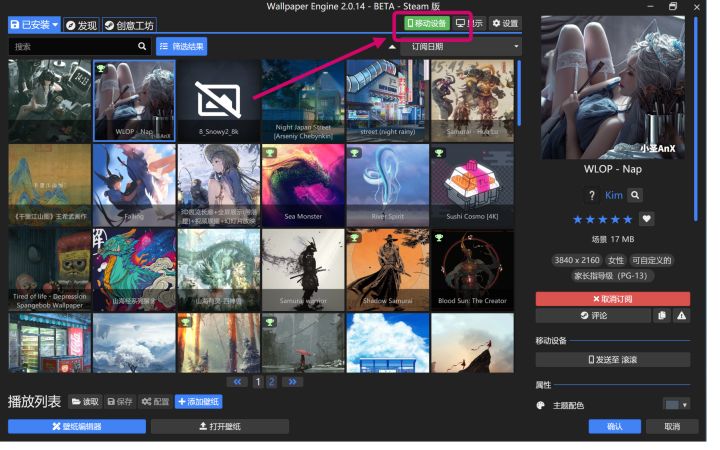The image size is (720, 450).
Task: Click the right details panel scrollbar
Action: pyautogui.click(x=696, y=119)
